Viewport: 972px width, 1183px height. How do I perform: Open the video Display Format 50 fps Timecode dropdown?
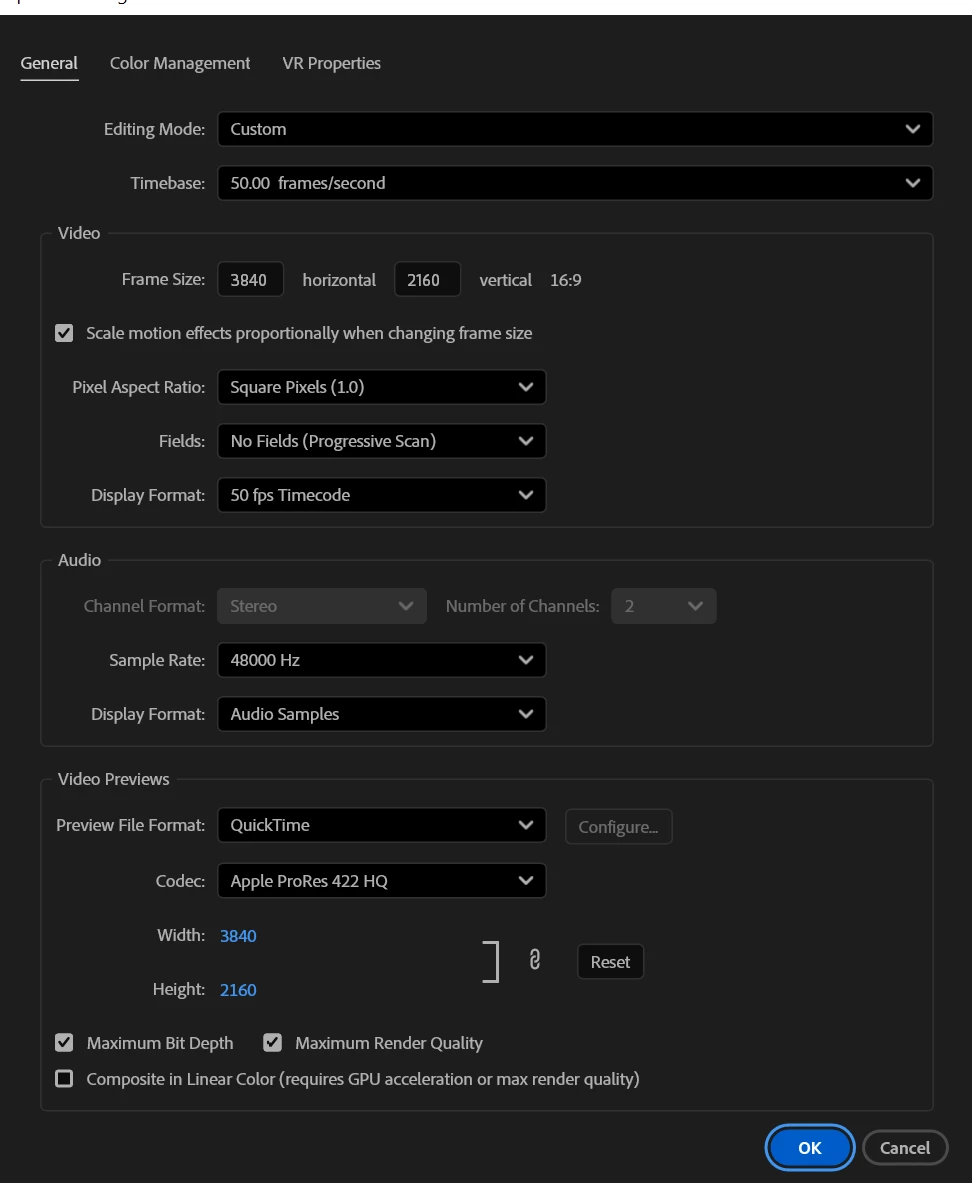(x=382, y=496)
